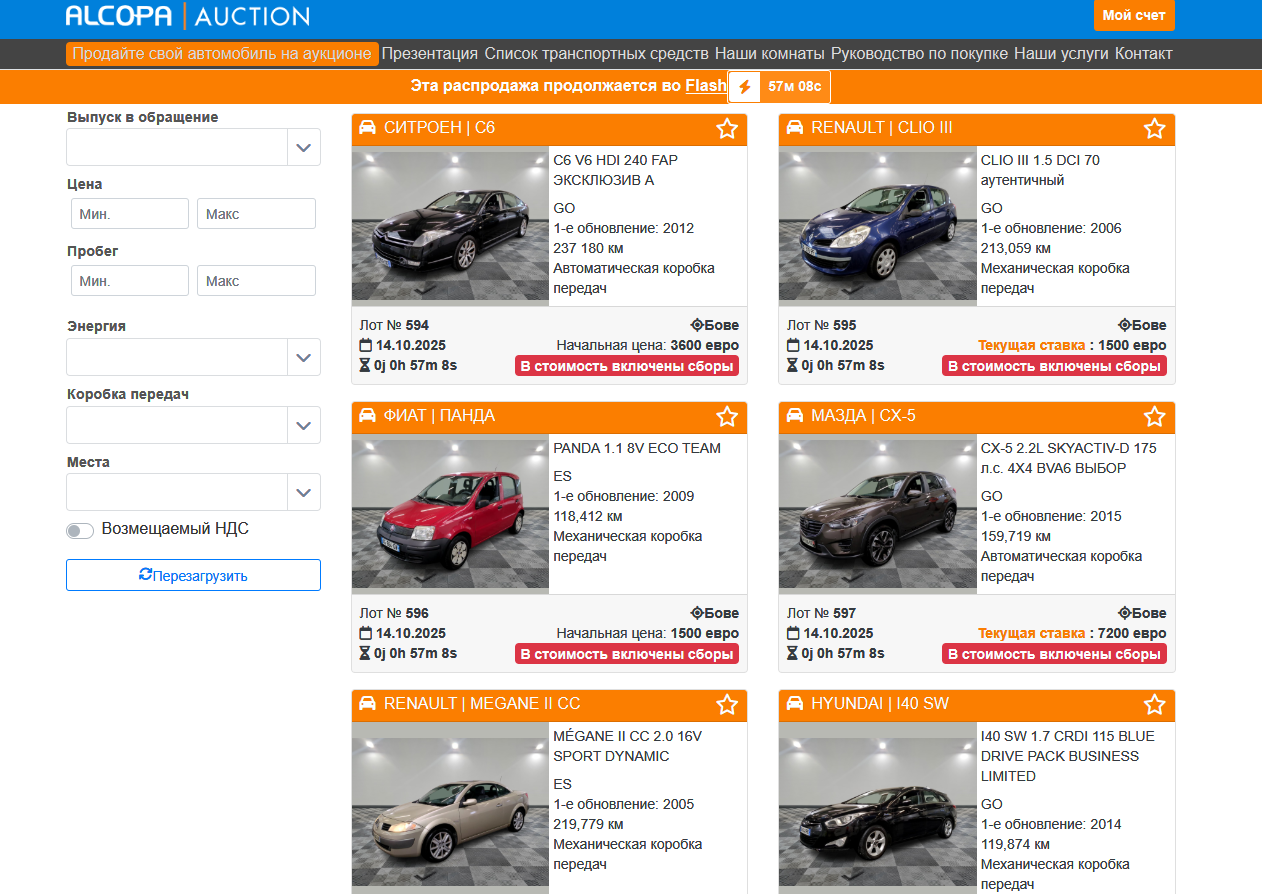Go to Руководство по покупке menu
The width and height of the screenshot is (1262, 894).
(919, 54)
